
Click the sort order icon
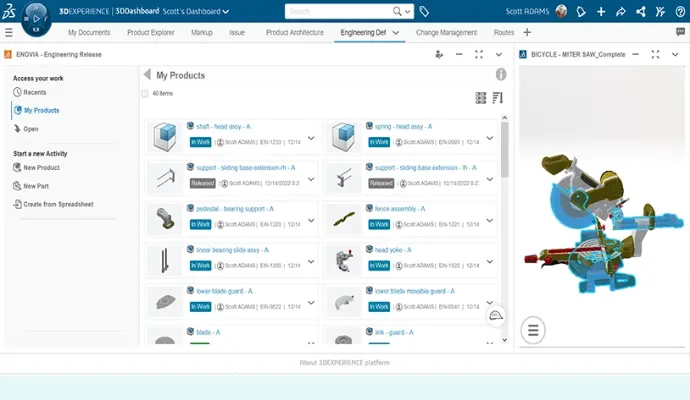click(498, 98)
